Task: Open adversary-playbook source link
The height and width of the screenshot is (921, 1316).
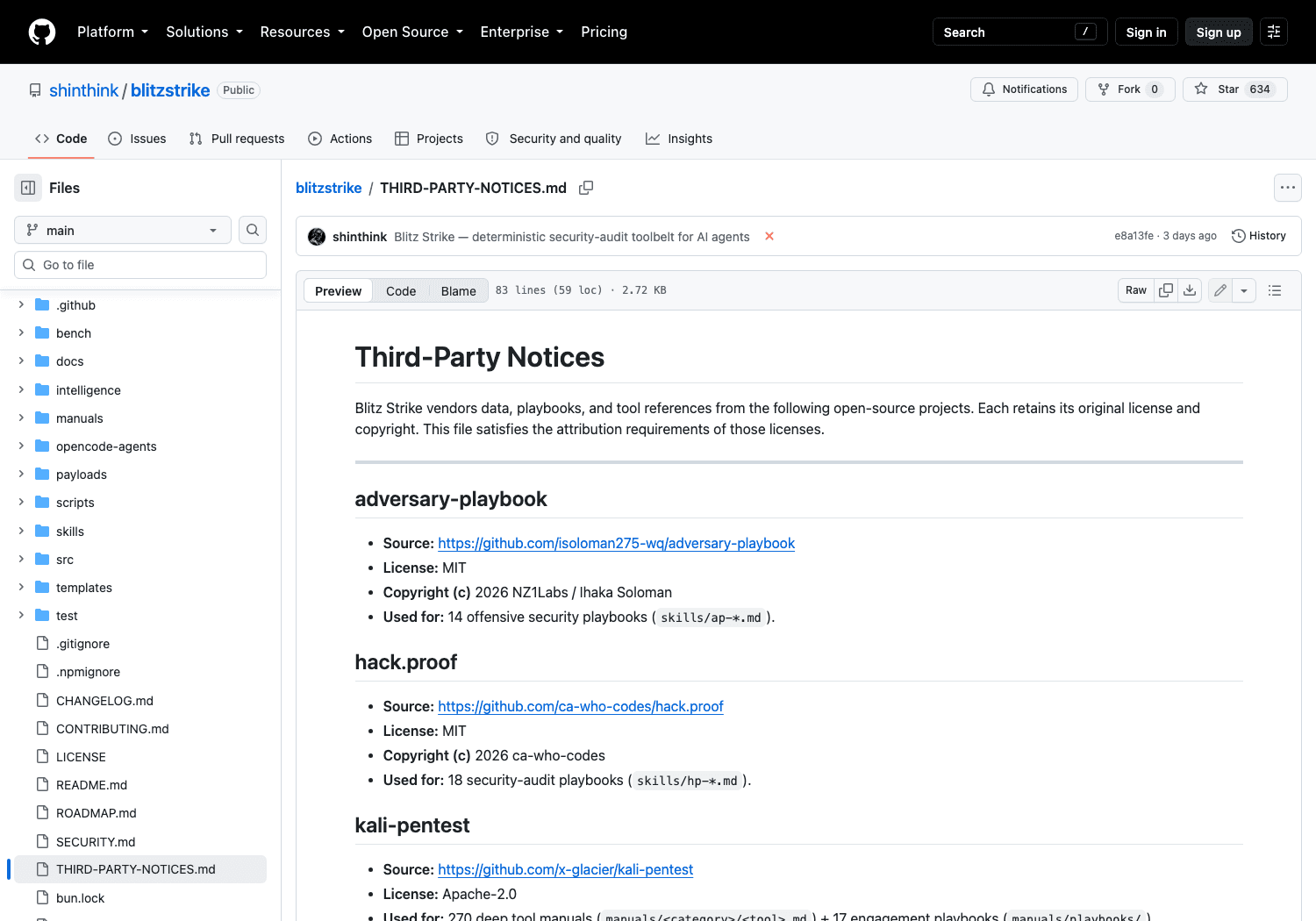Action: pyautogui.click(x=616, y=543)
